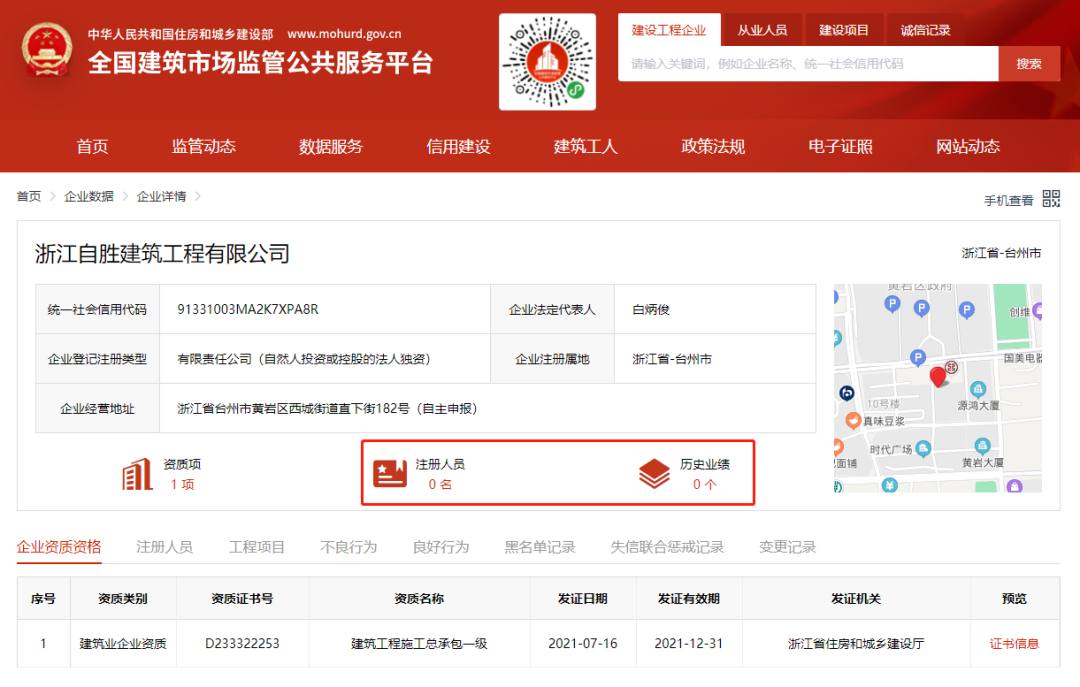
Task: Open the 网站动态 navigation item
Action: coord(968,146)
